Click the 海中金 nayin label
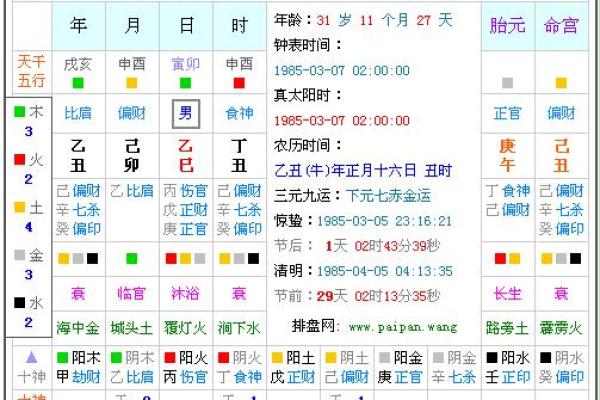This screenshot has width=600, height=400. coord(78,328)
